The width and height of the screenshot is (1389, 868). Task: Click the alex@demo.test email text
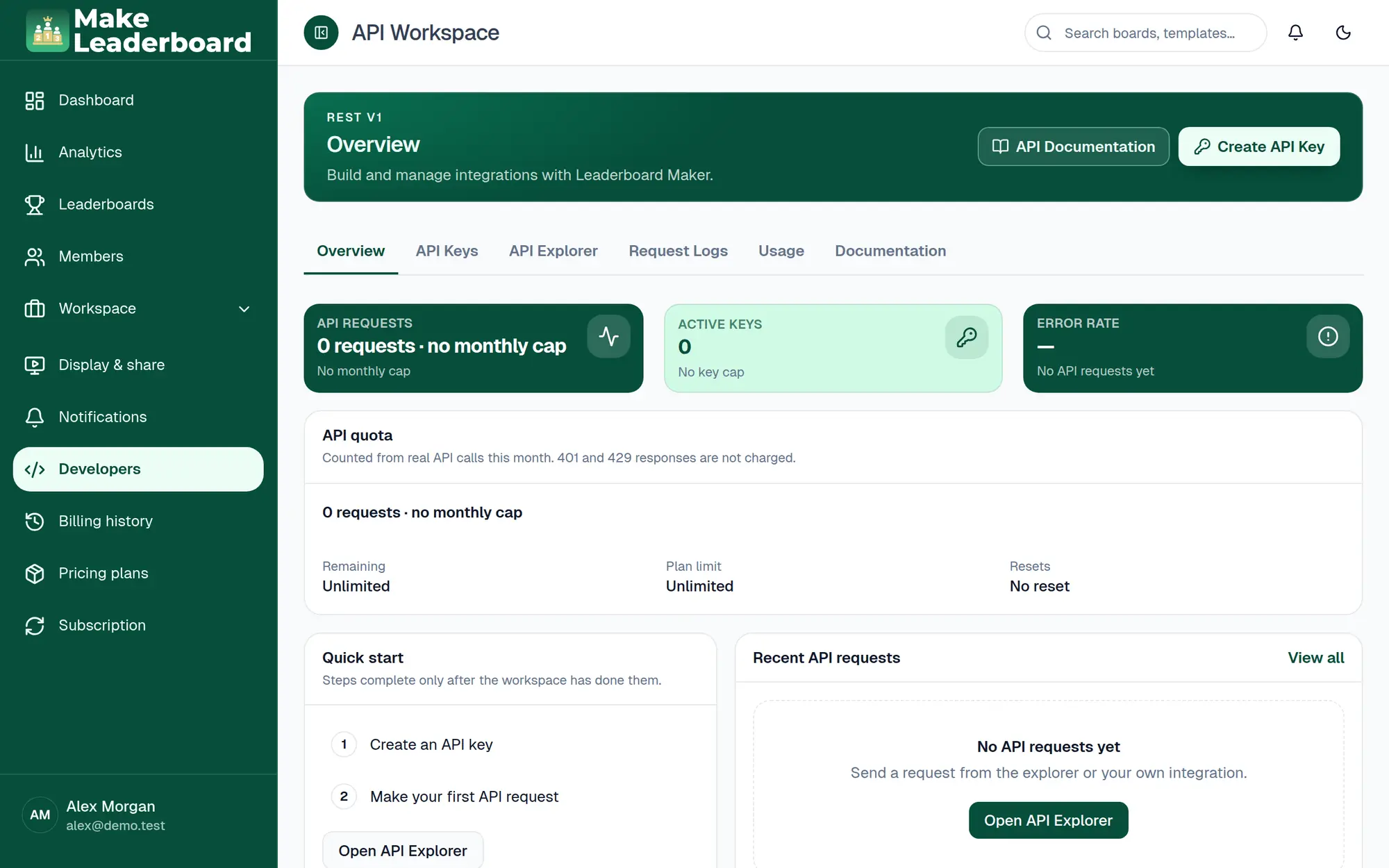click(x=115, y=826)
